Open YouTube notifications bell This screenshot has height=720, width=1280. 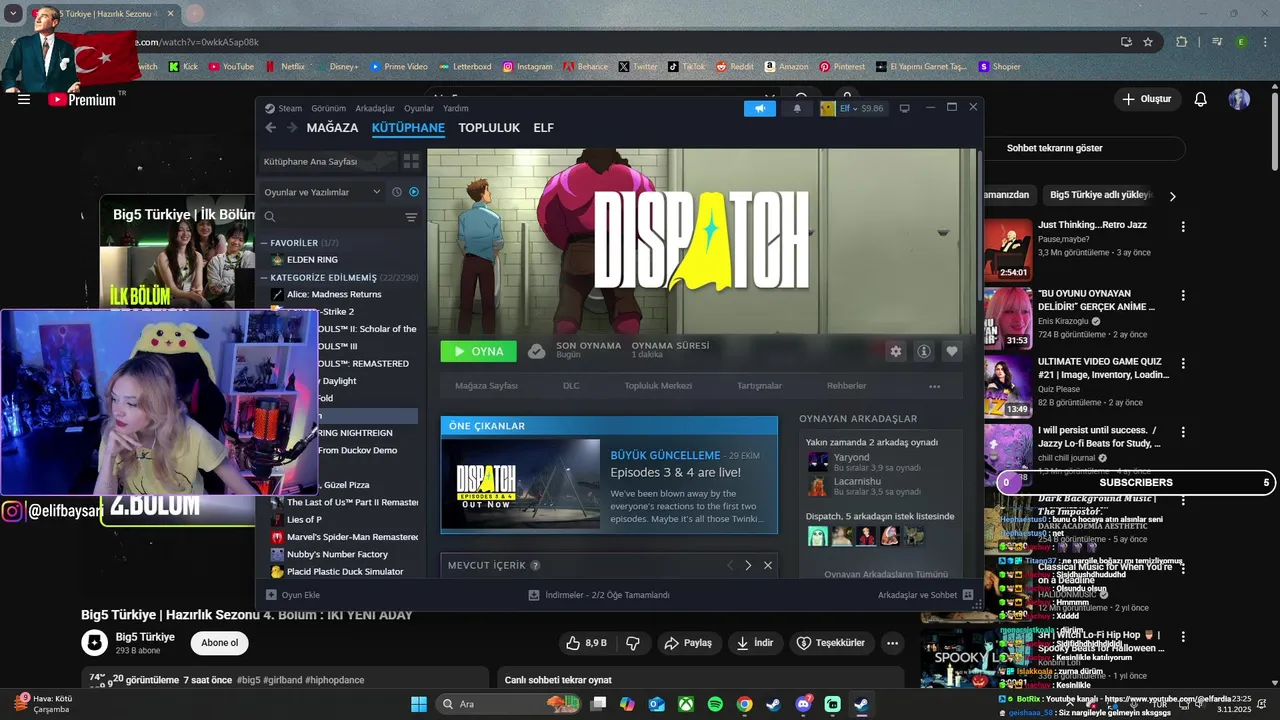[1201, 99]
